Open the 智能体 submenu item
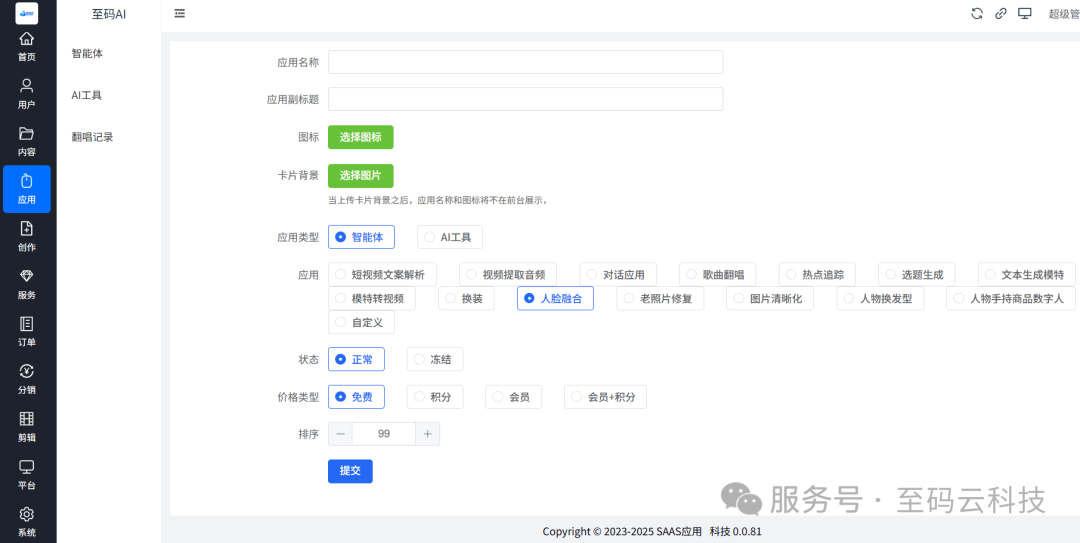Viewport: 1080px width, 543px height. 87,53
